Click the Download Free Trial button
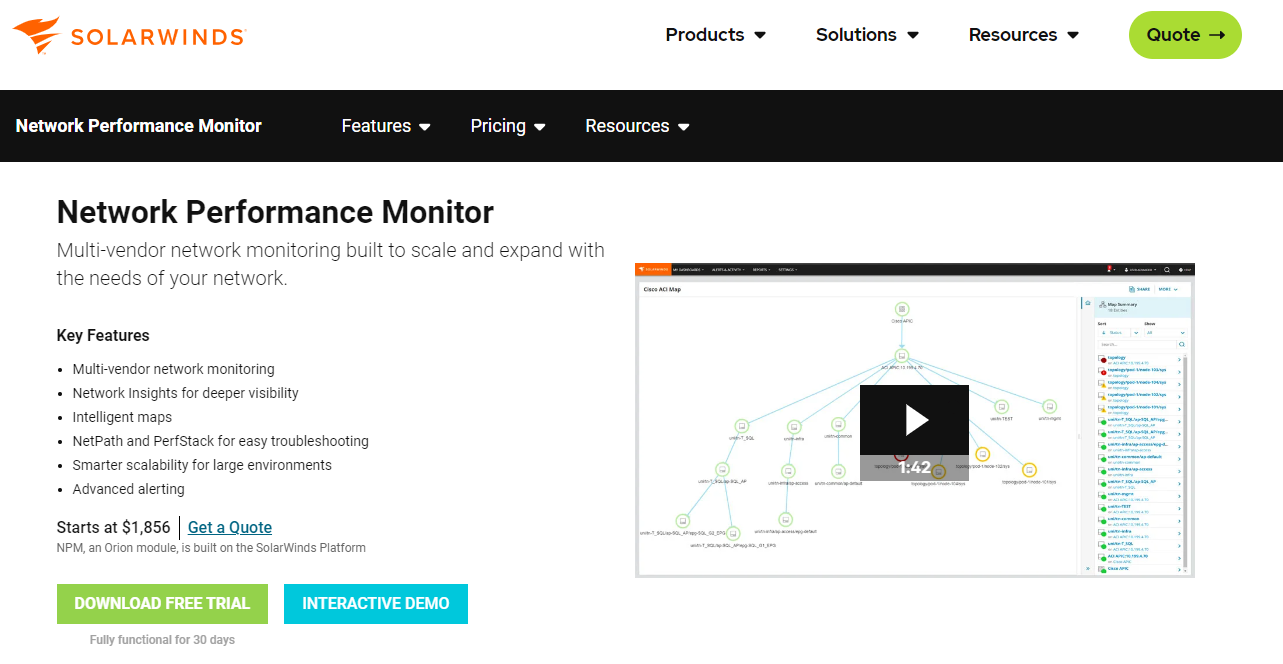The image size is (1283, 664). click(162, 604)
